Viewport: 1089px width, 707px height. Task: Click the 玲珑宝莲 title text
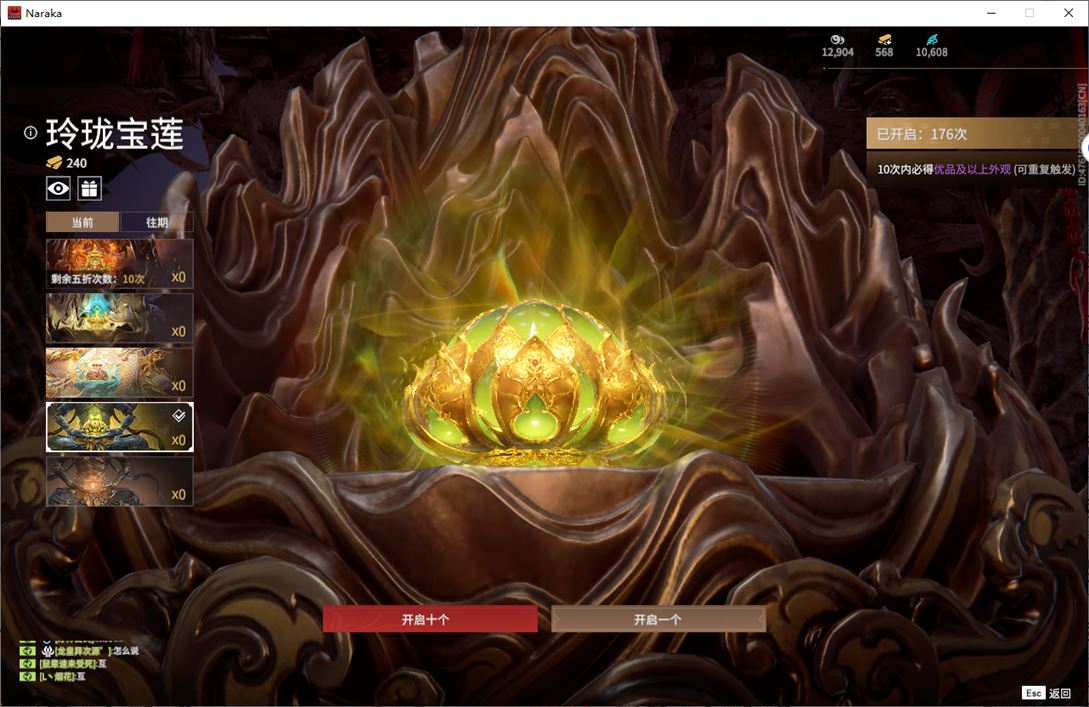115,133
